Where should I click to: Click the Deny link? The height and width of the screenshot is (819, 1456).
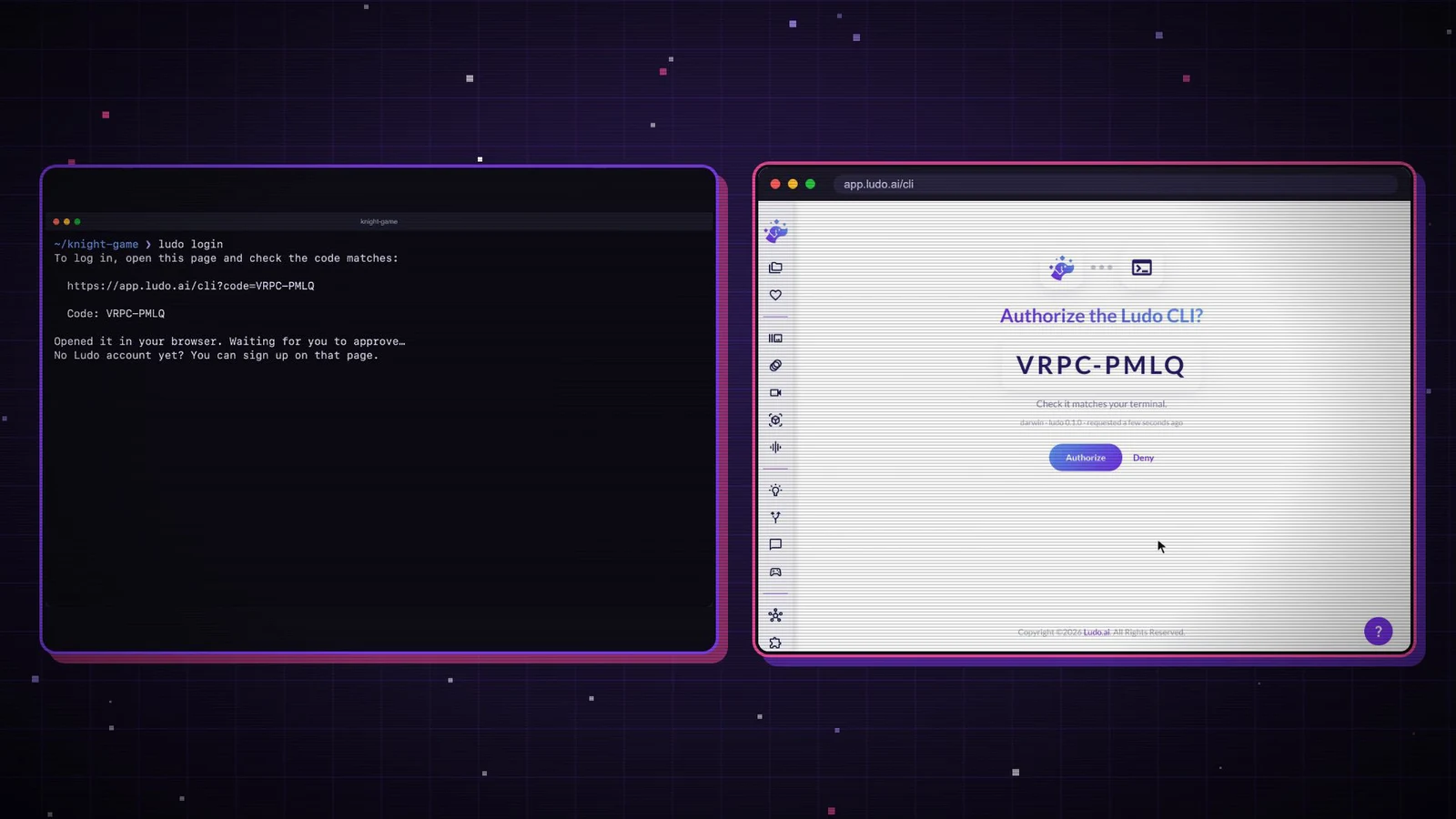pyautogui.click(x=1143, y=458)
